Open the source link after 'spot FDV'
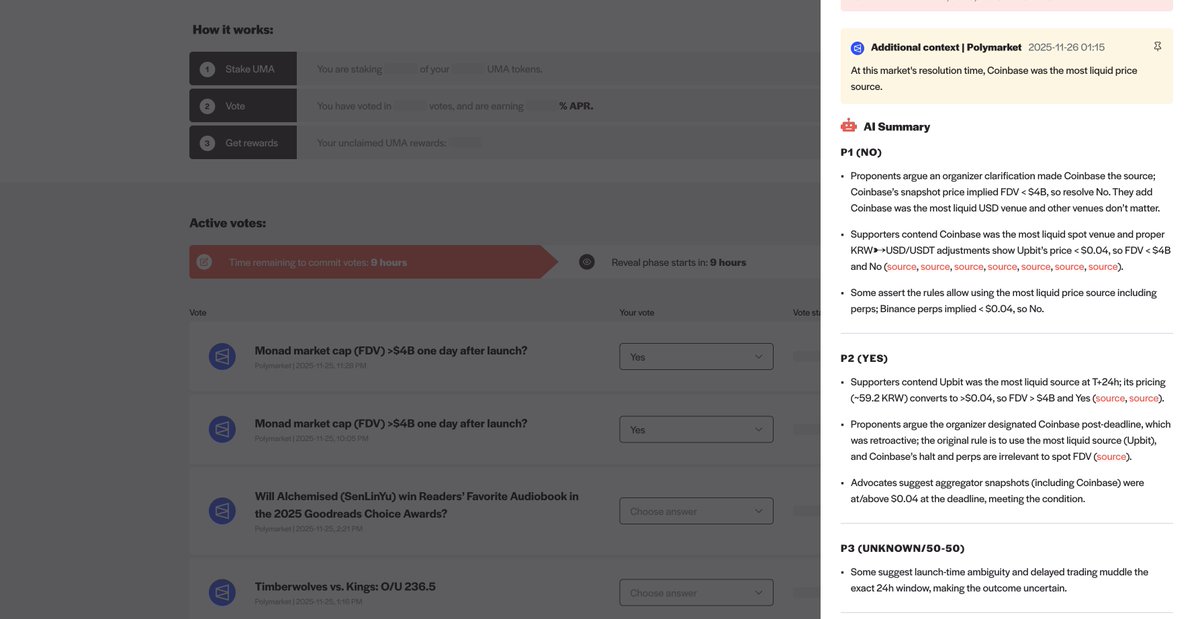The height and width of the screenshot is (619, 1200). coord(1111,456)
